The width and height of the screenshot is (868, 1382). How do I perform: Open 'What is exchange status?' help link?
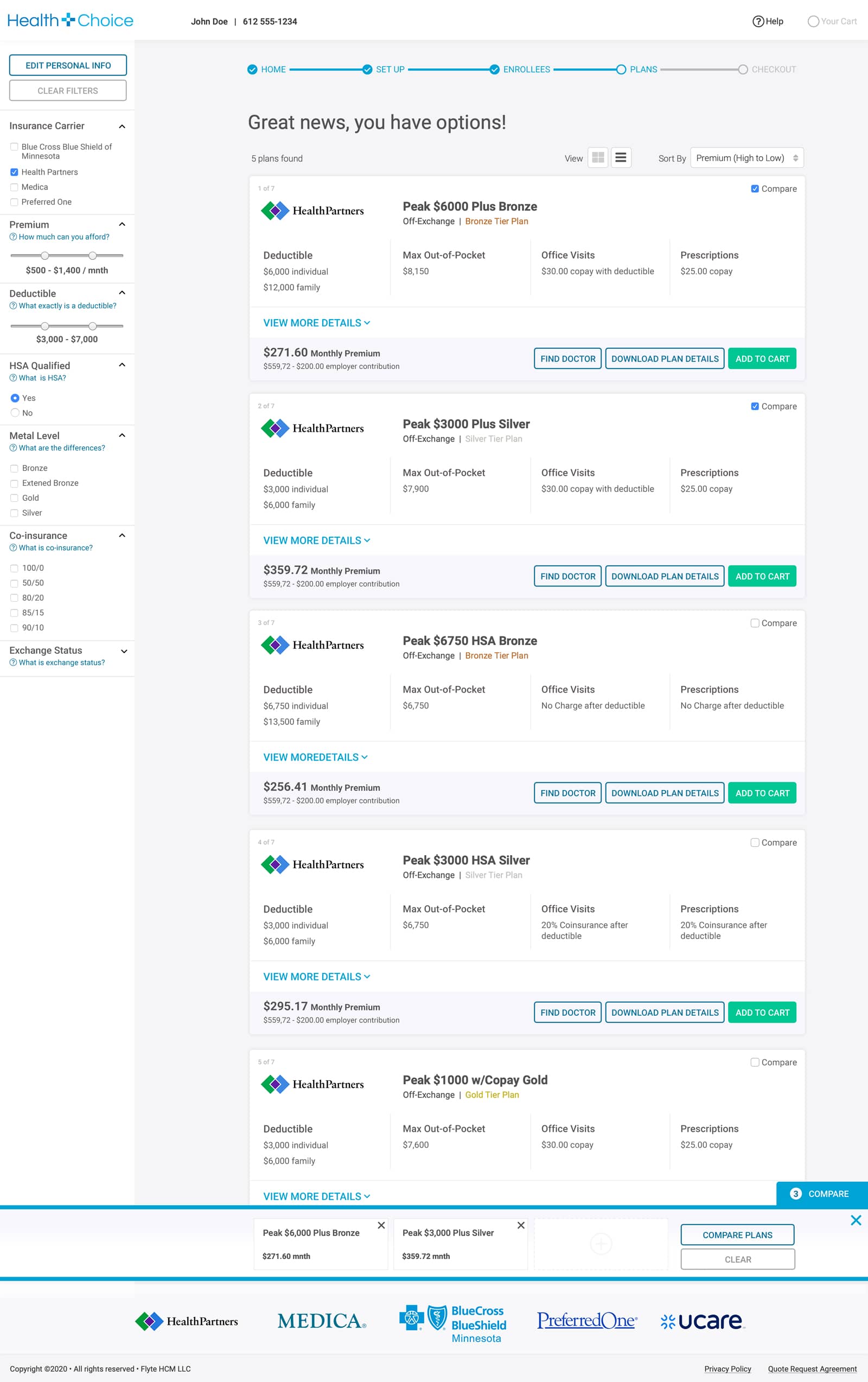click(58, 663)
